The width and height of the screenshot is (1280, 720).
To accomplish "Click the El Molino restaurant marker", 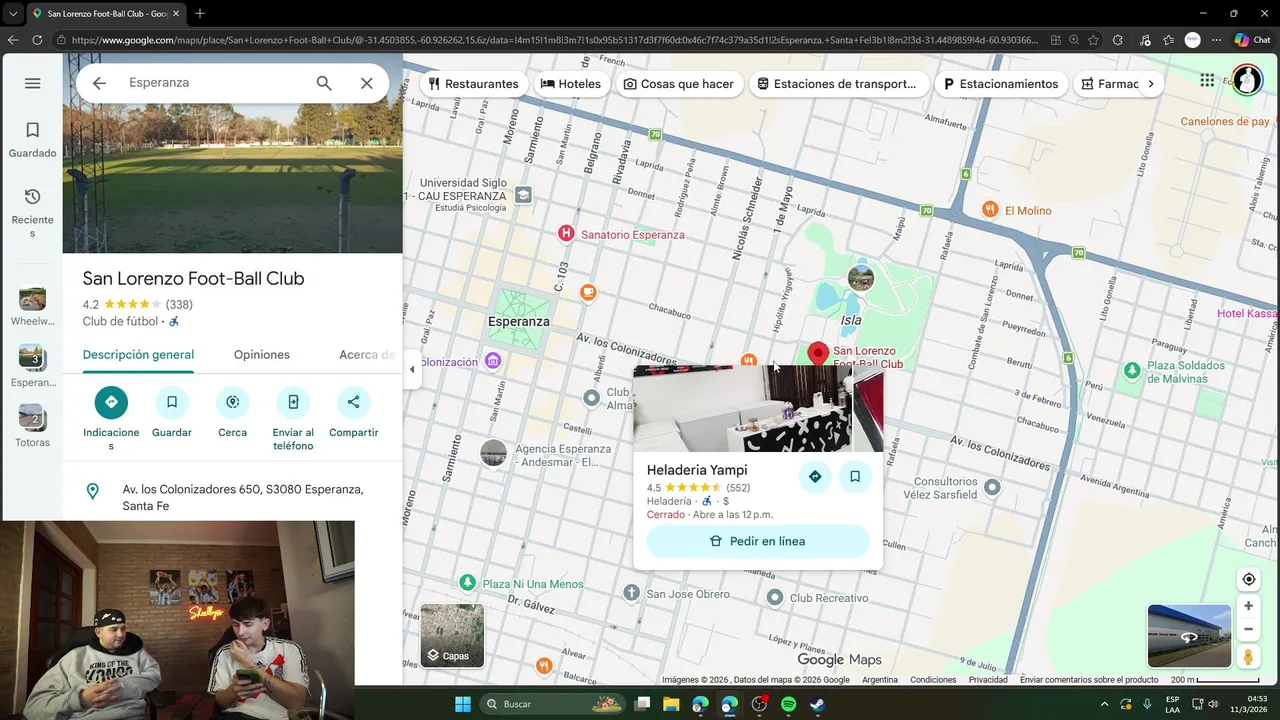I will pyautogui.click(x=989, y=209).
